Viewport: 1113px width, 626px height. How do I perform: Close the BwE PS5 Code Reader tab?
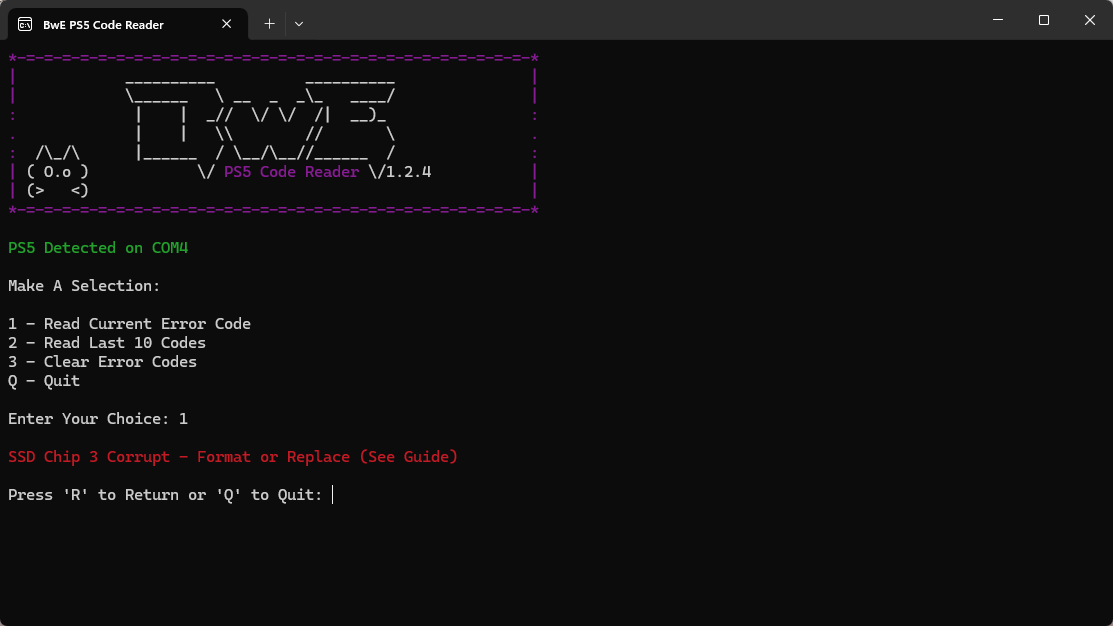click(x=226, y=24)
